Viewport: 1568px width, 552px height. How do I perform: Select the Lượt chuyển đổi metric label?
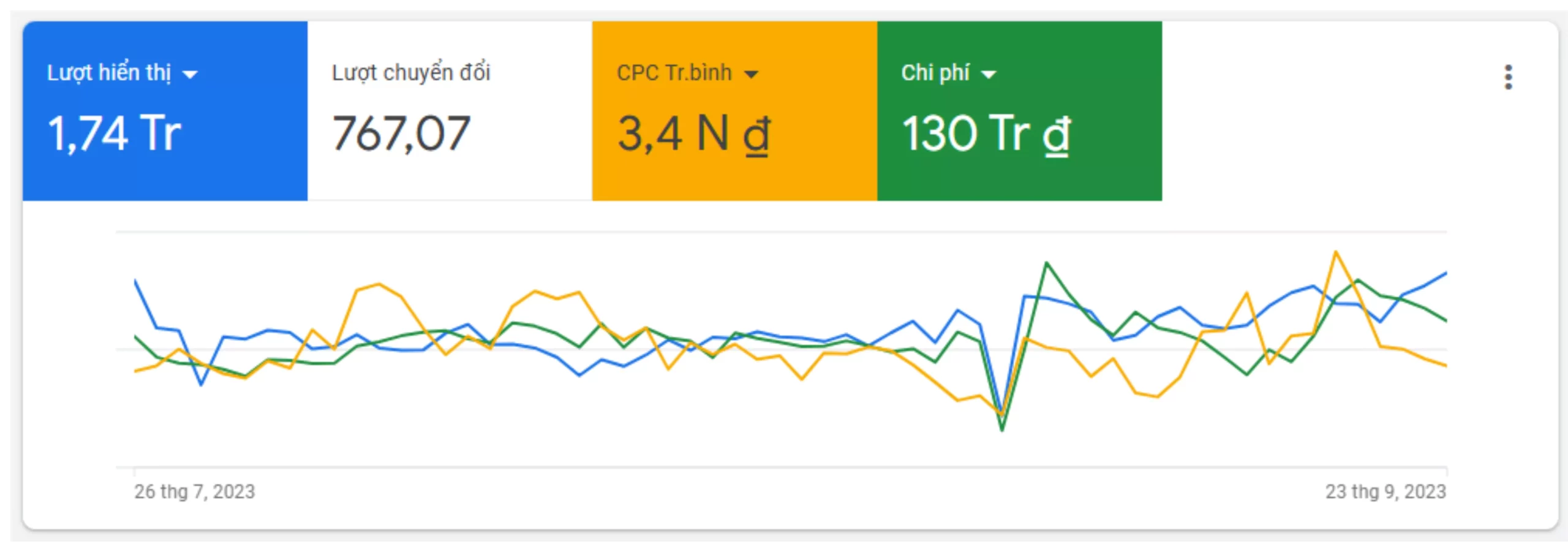[x=411, y=73]
